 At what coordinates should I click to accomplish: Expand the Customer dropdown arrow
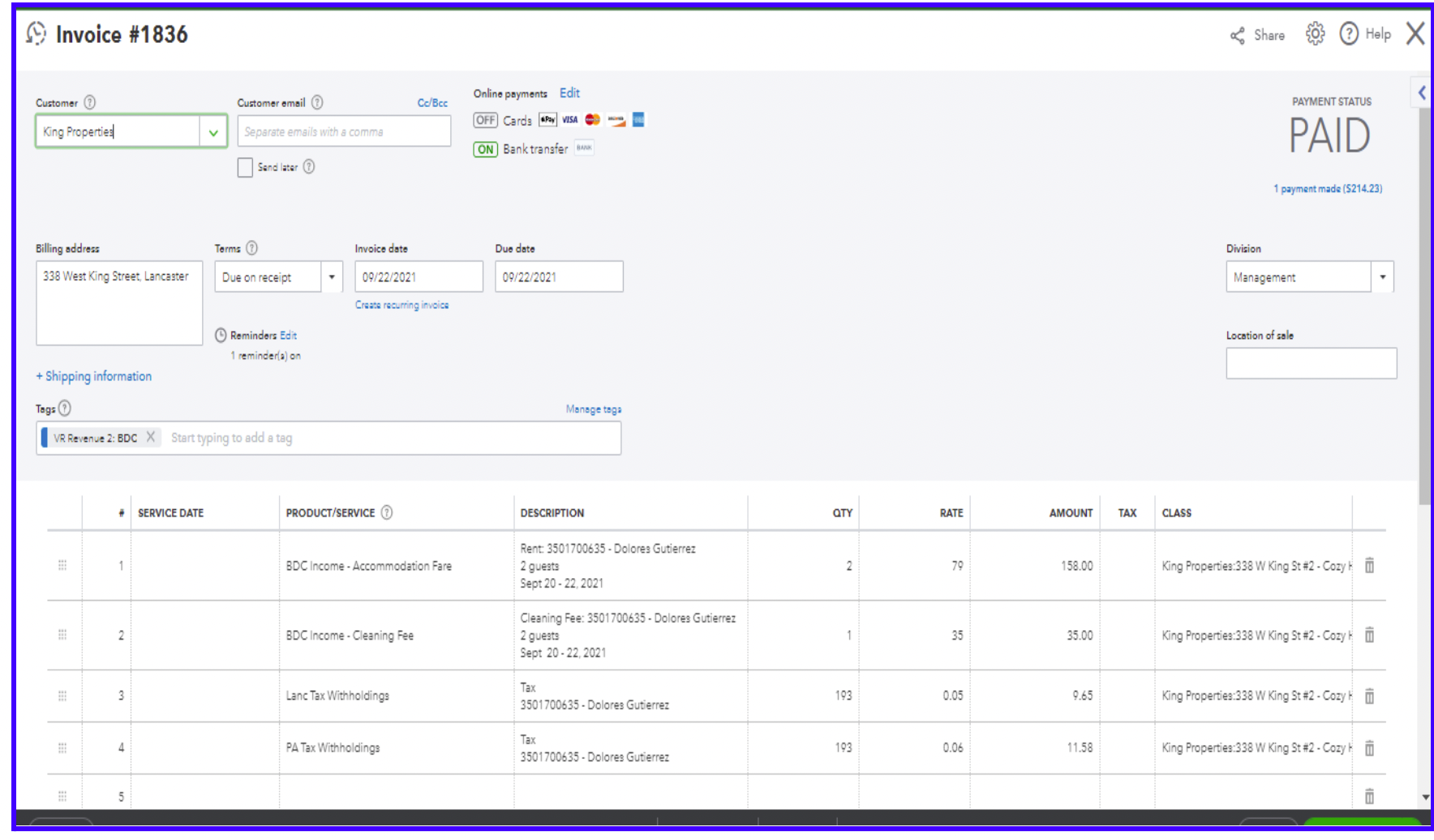point(213,132)
